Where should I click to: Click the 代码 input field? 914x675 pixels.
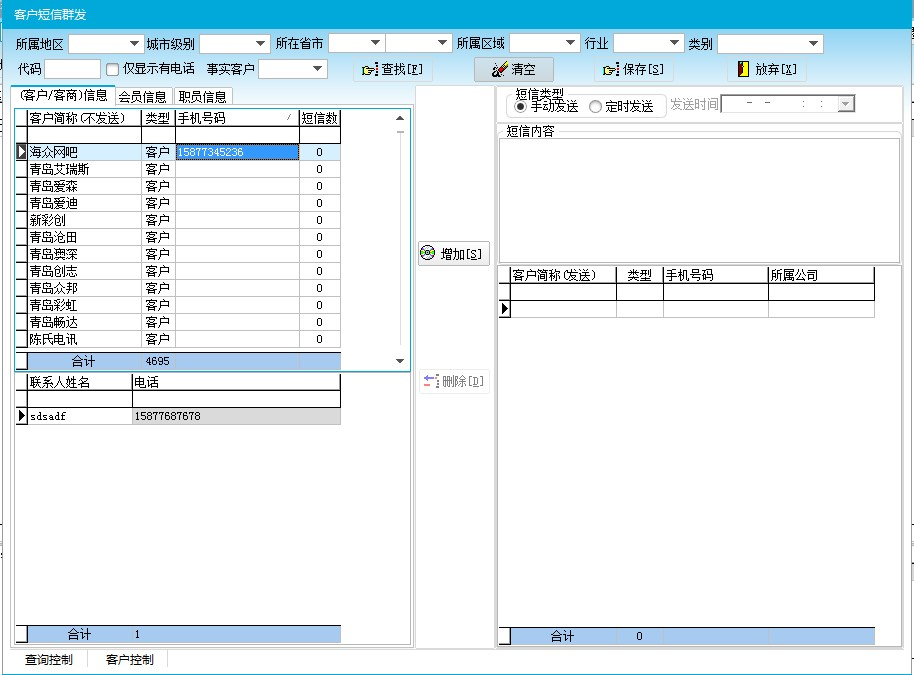pos(73,69)
